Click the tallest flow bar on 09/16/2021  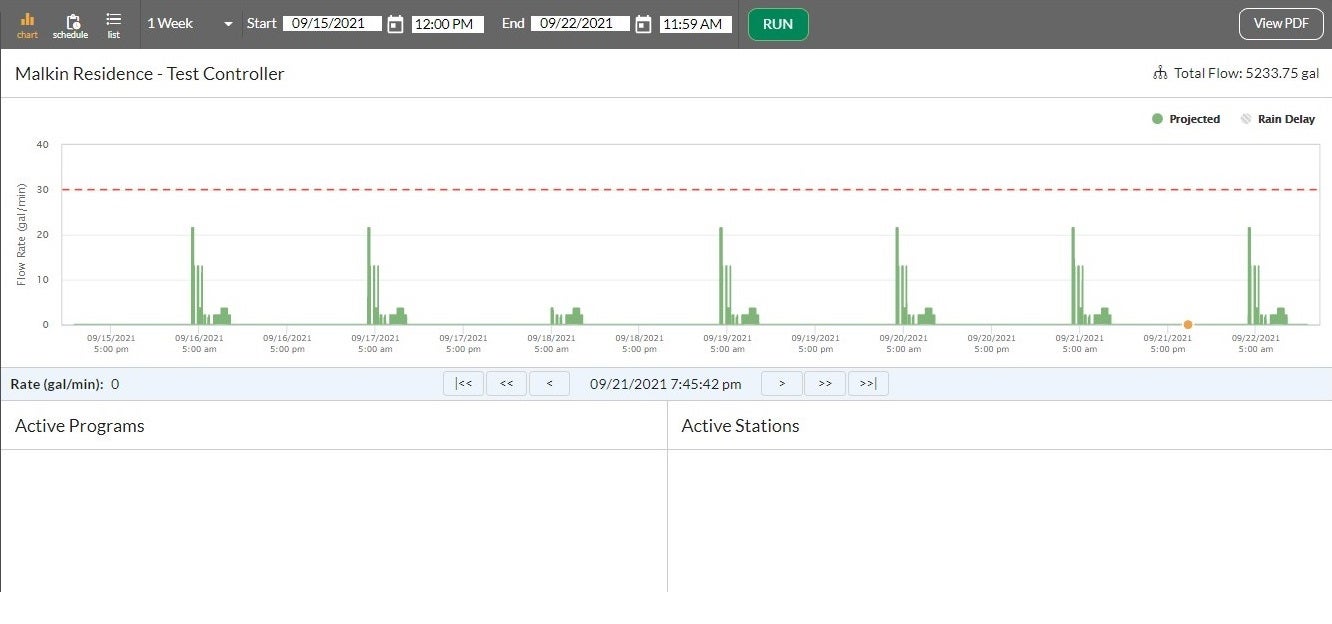click(x=193, y=275)
